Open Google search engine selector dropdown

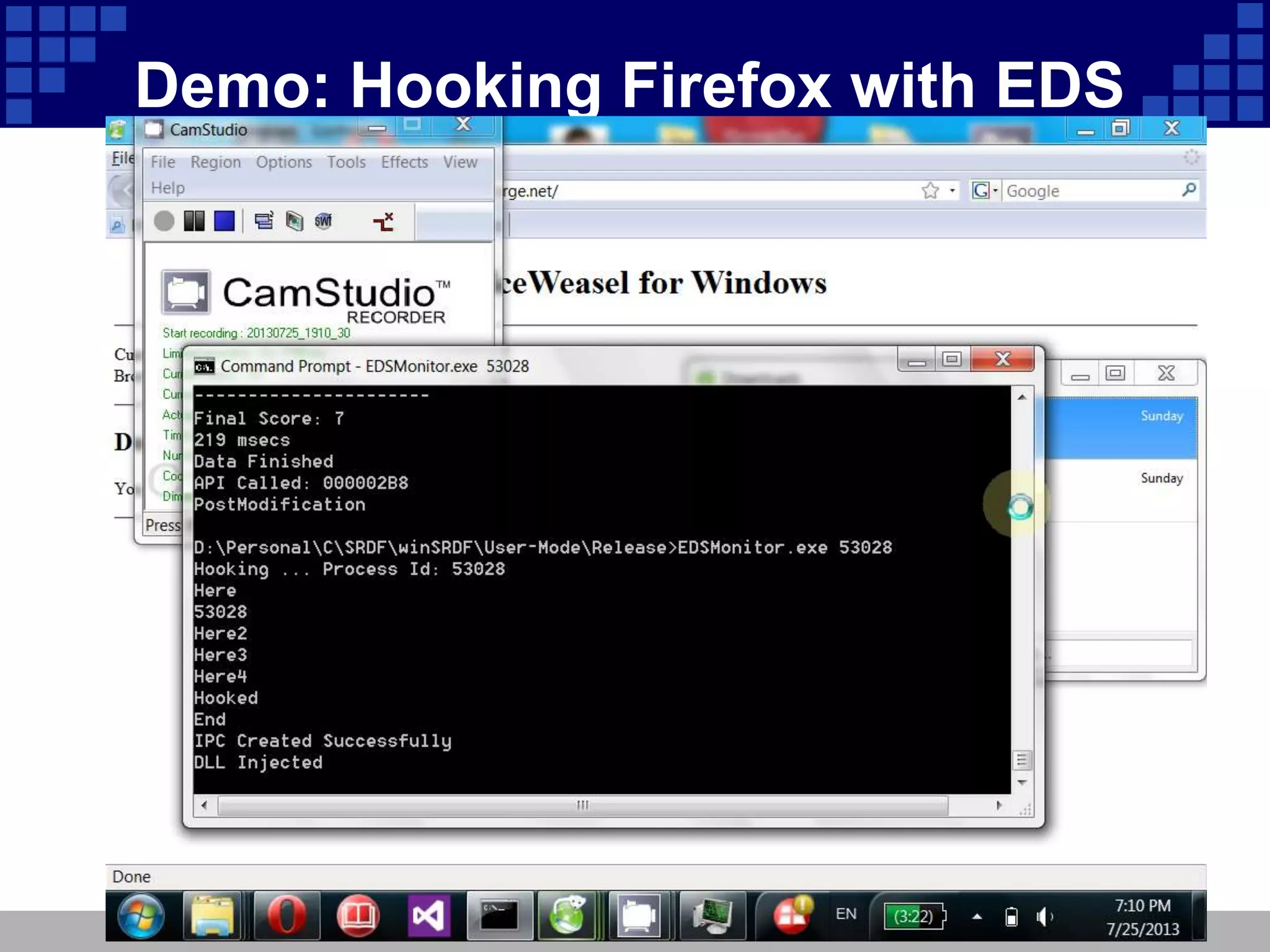pyautogui.click(x=985, y=190)
